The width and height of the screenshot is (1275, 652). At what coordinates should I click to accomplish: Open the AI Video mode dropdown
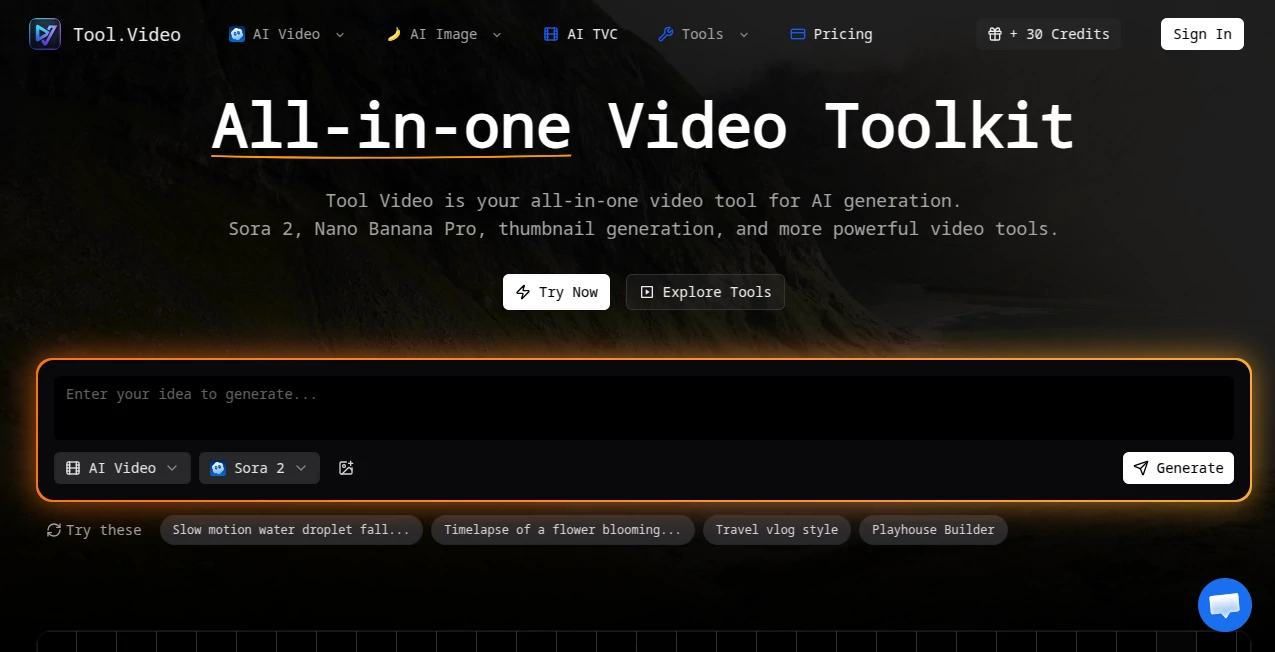click(x=122, y=468)
